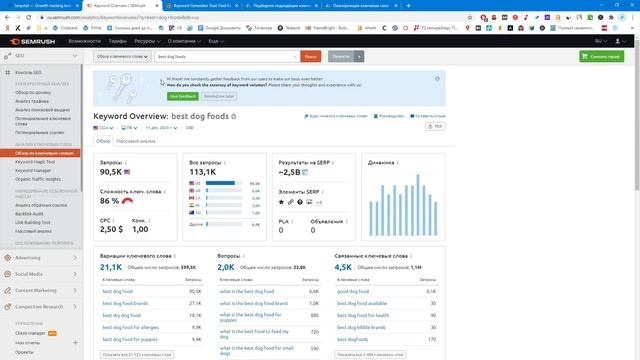640x360 pixels.
Task: Open the Возможности header menu
Action: (84, 41)
